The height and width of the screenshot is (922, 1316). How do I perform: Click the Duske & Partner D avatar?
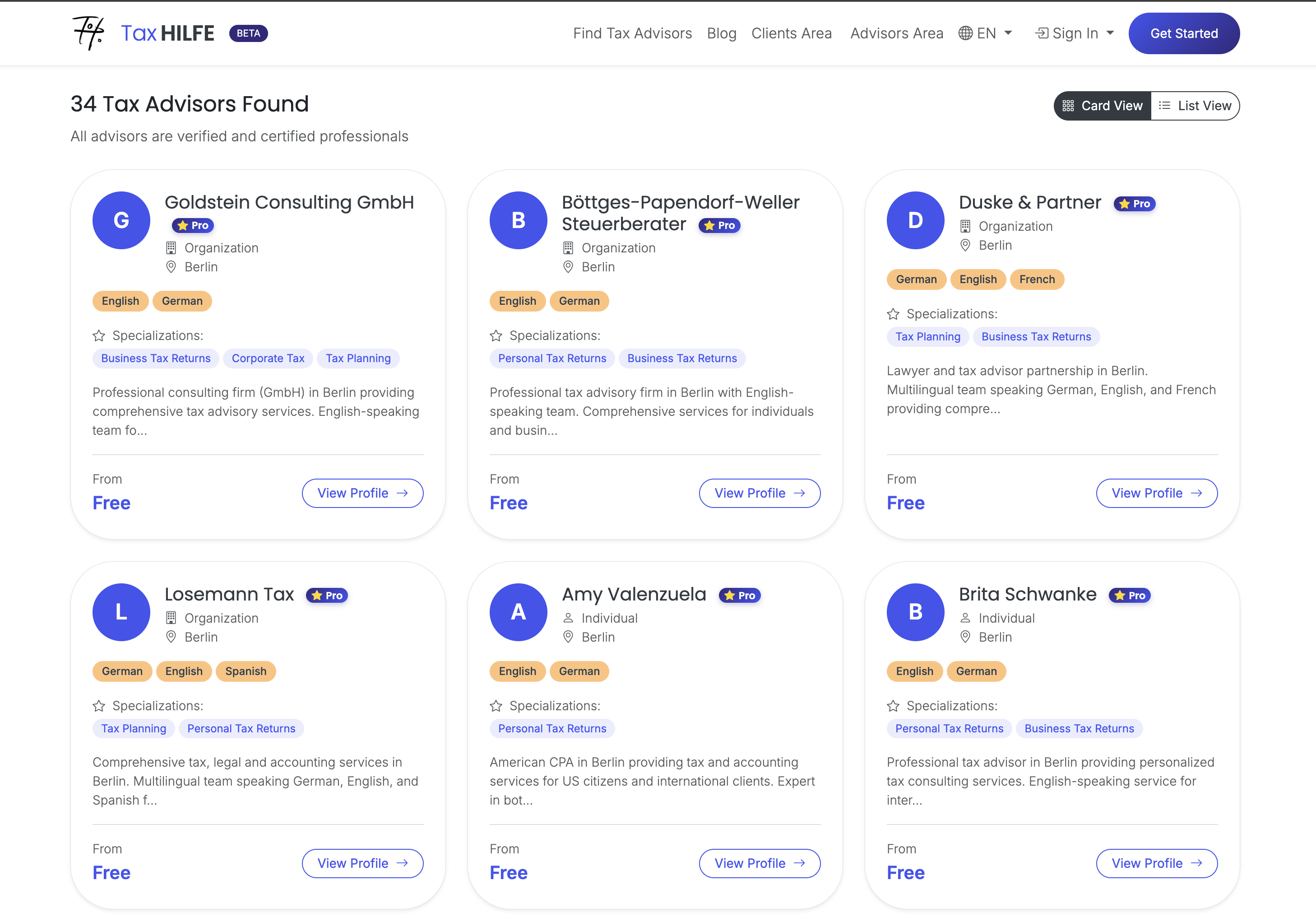pos(915,220)
